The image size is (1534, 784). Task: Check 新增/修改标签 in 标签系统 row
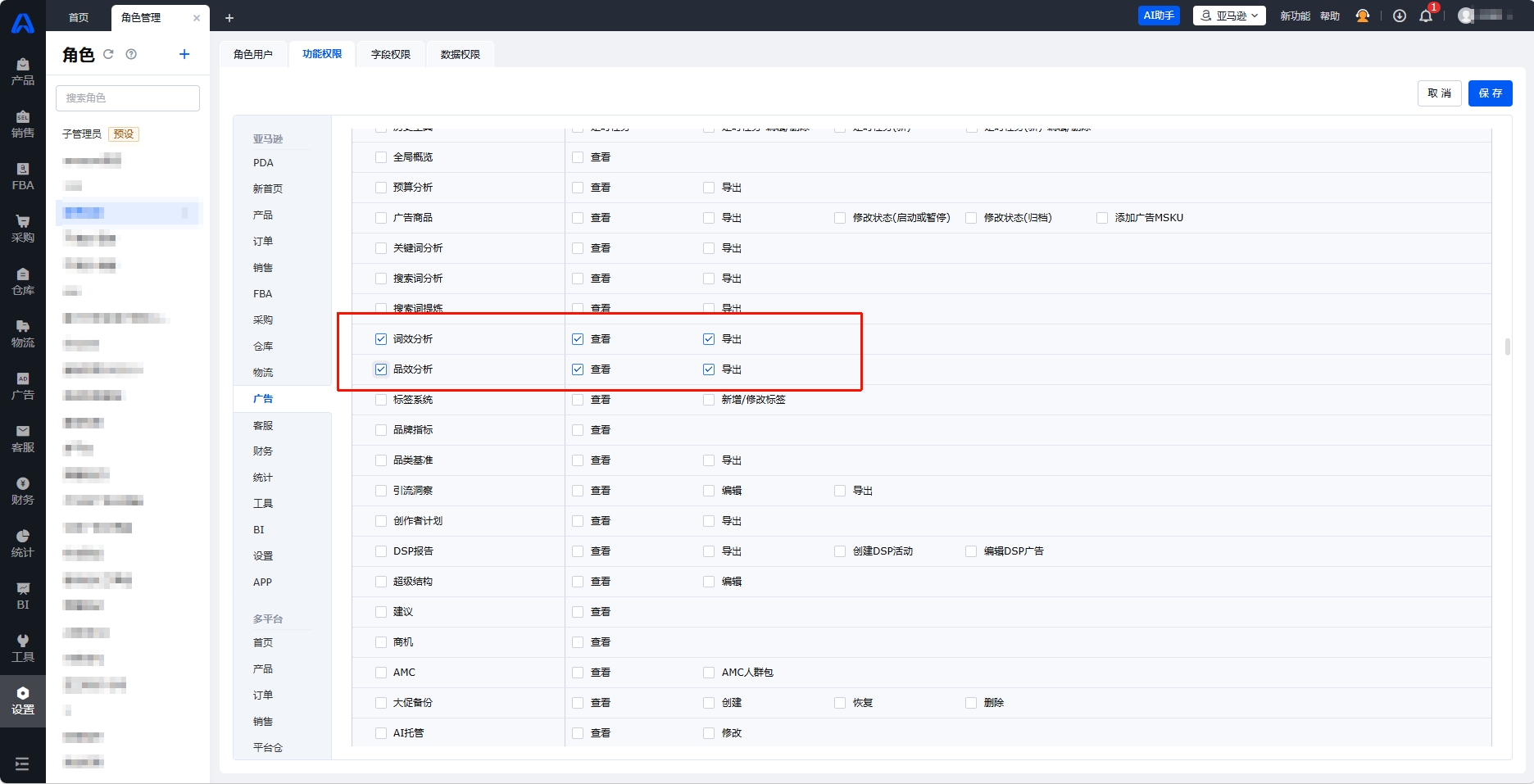click(709, 400)
